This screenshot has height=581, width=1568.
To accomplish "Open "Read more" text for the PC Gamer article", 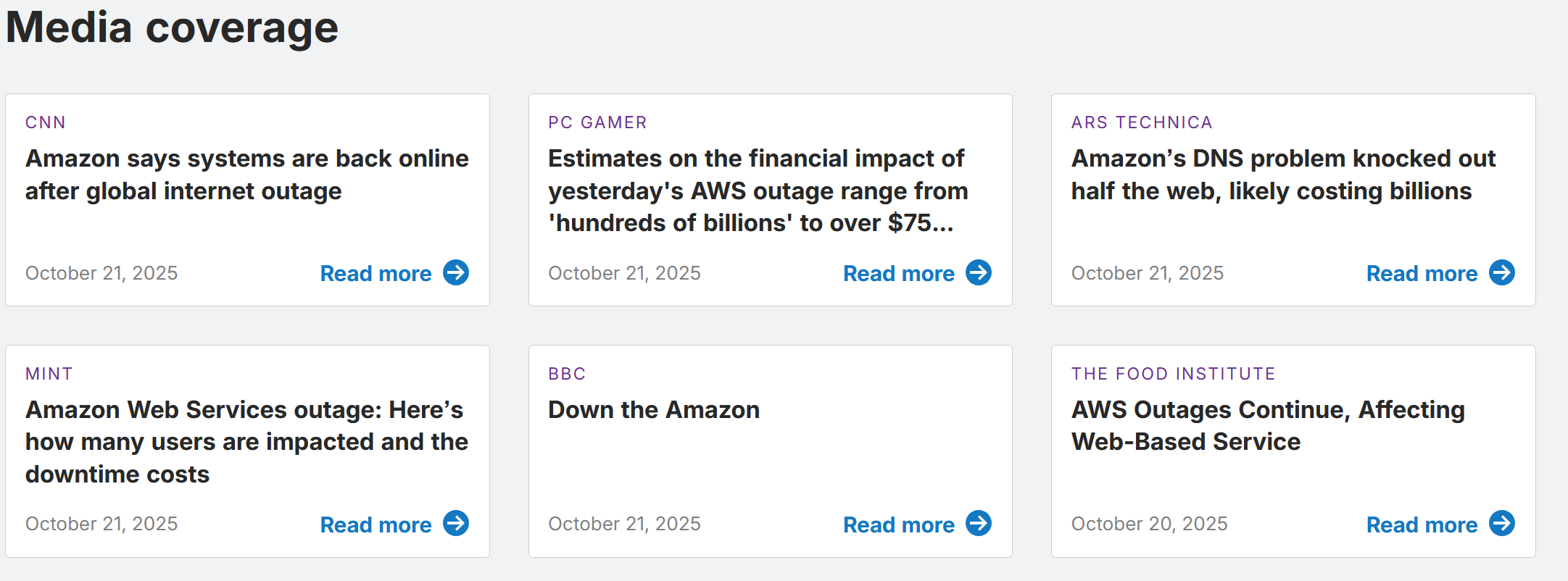I will pos(898,274).
